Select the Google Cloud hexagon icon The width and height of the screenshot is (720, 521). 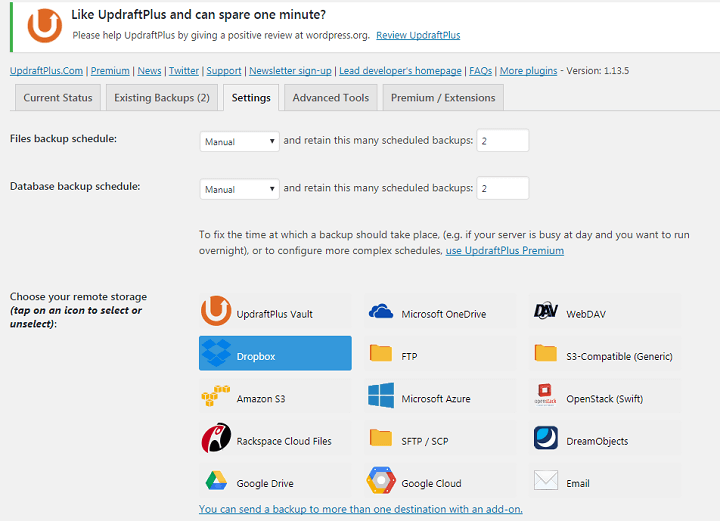381,480
